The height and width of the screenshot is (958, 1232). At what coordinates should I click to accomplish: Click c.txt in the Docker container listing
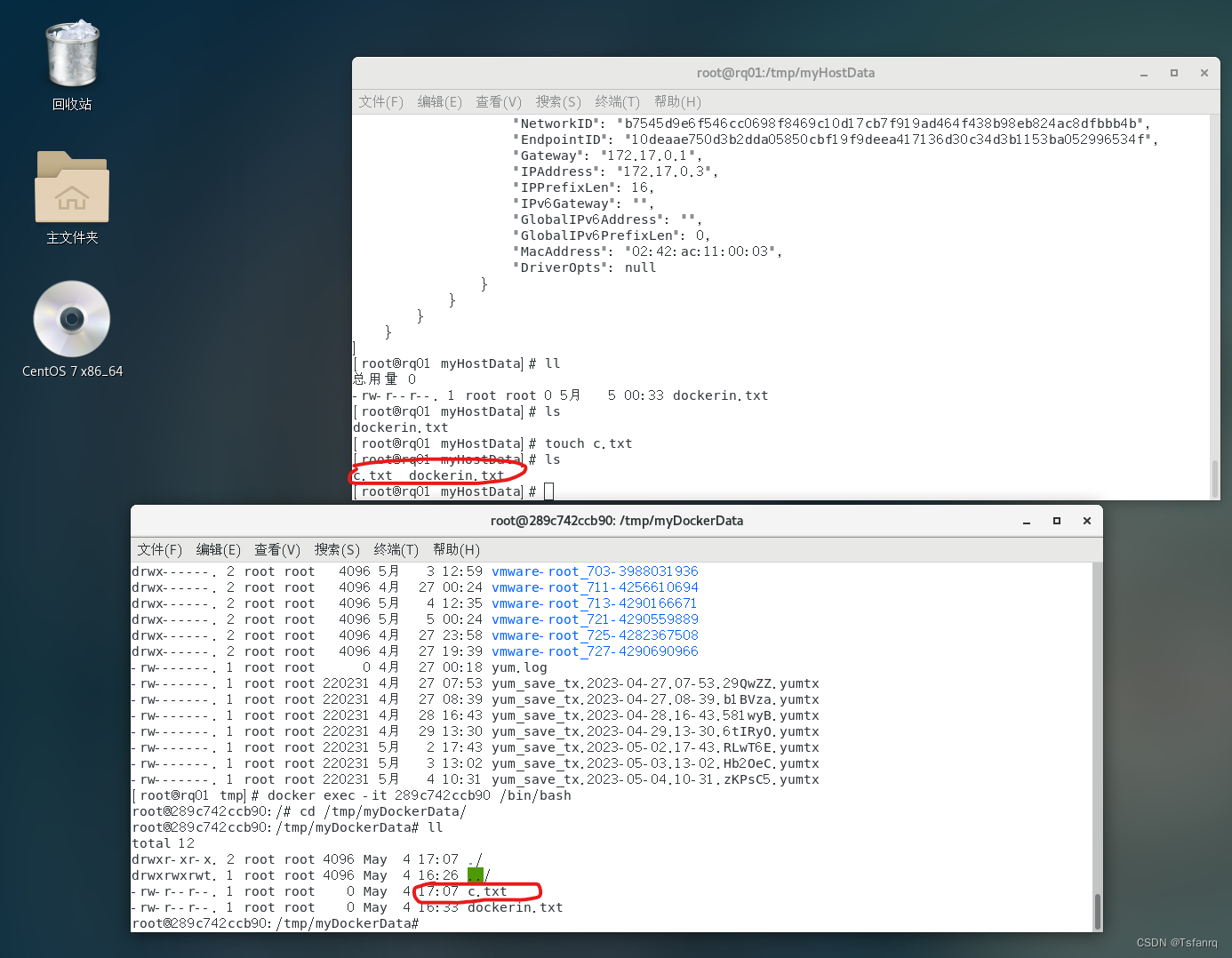pyautogui.click(x=487, y=891)
